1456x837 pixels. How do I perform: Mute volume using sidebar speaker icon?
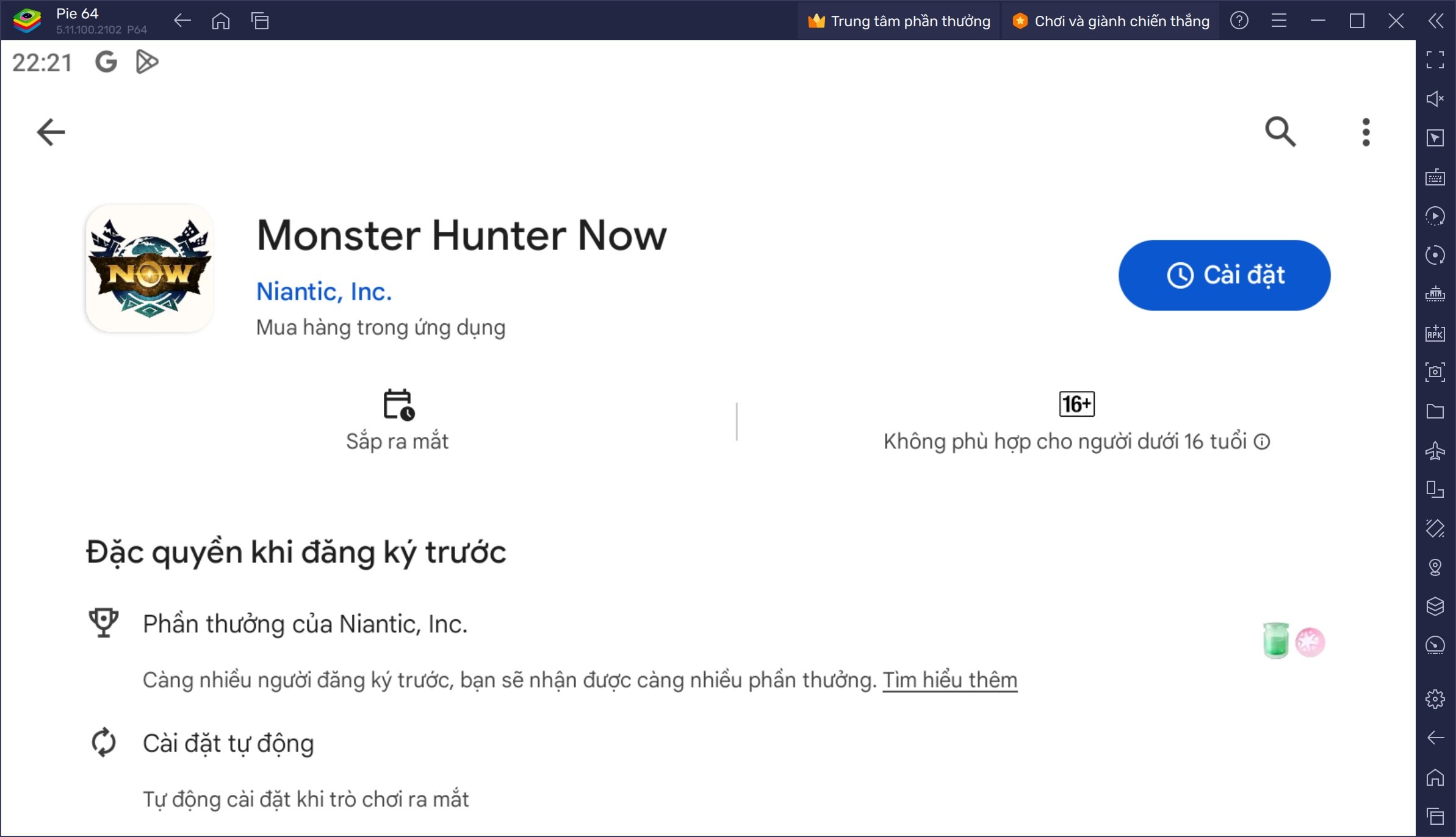pos(1435,99)
